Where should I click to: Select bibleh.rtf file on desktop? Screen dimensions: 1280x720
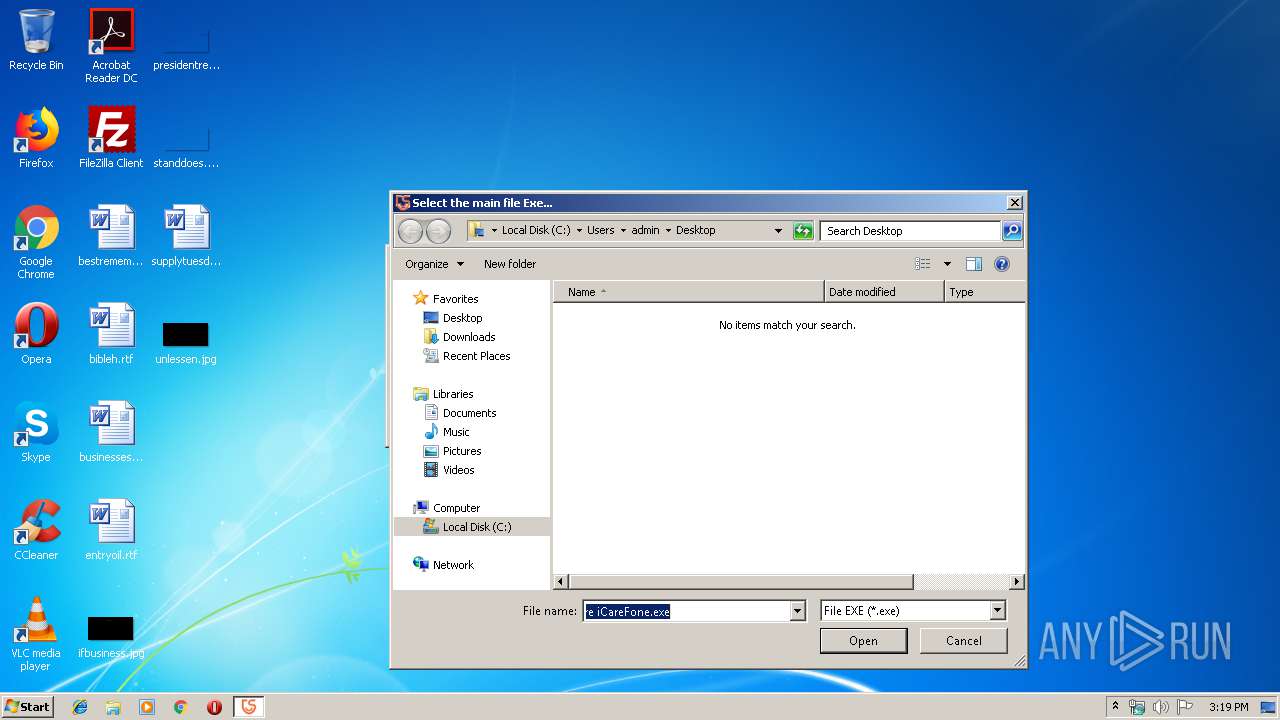tap(111, 334)
